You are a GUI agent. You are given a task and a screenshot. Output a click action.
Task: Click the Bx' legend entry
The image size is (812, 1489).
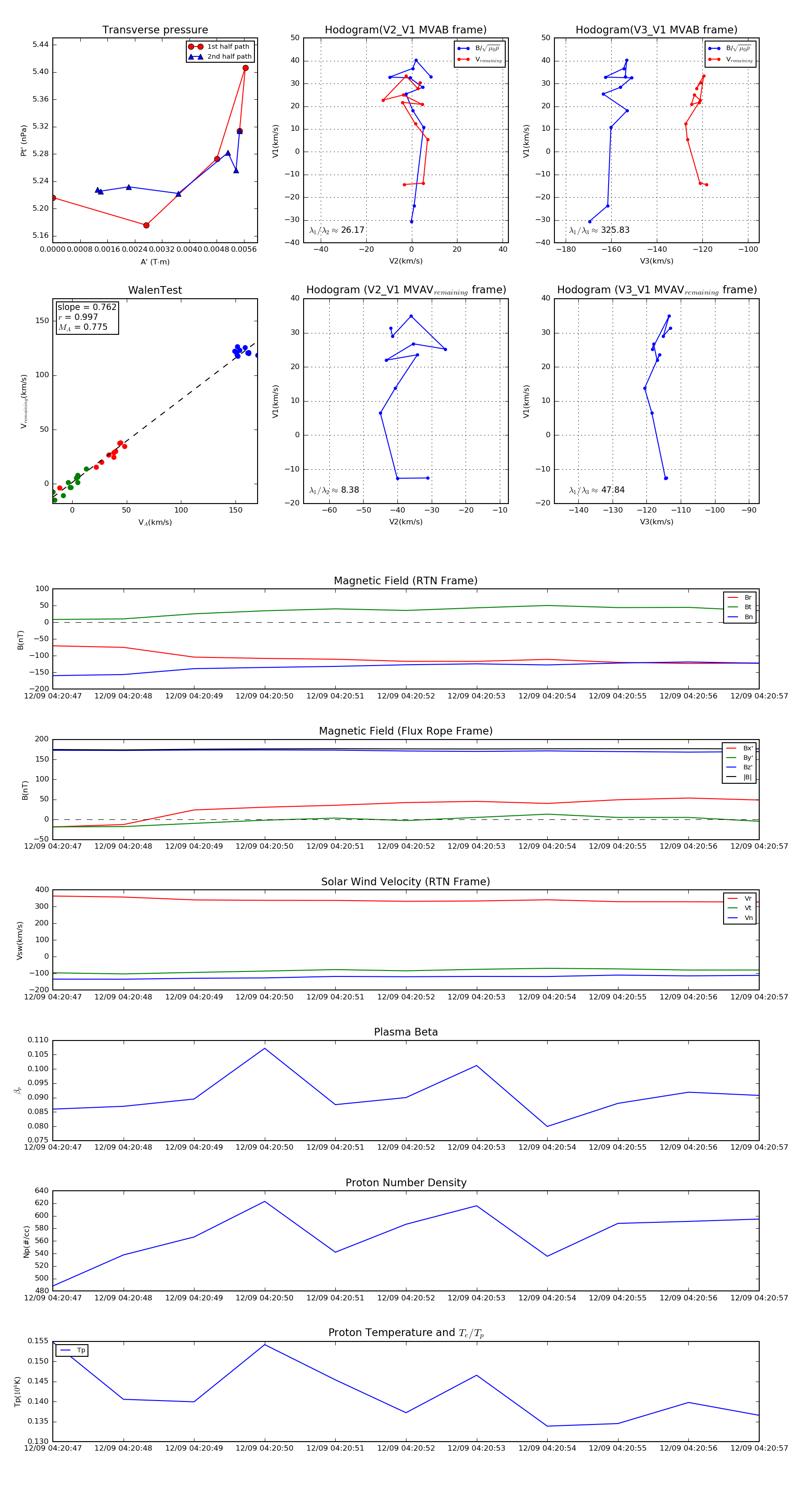point(740,748)
